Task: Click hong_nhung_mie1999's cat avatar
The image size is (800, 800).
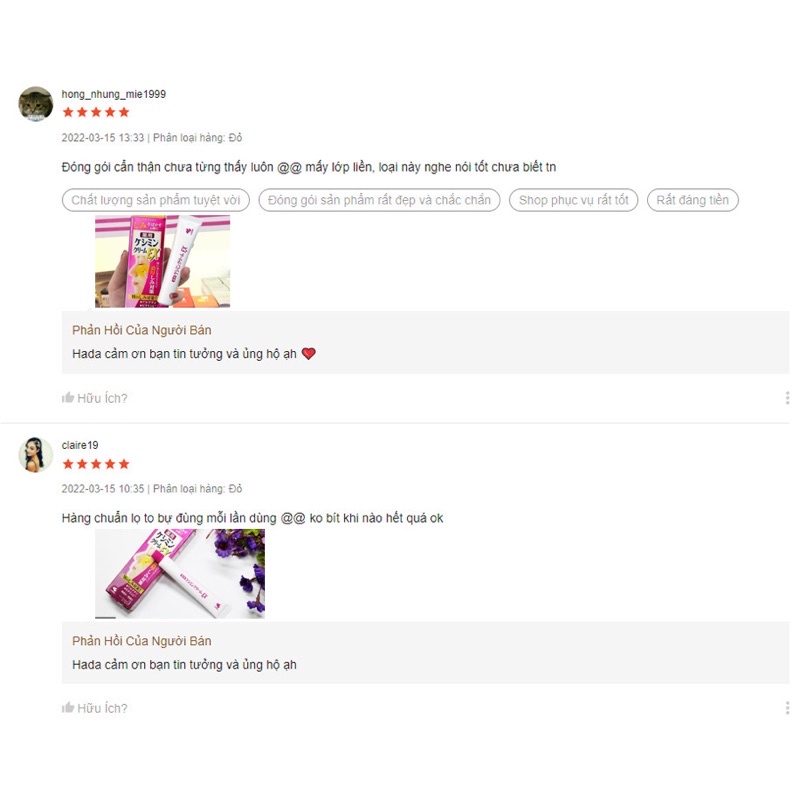Action: [35, 104]
